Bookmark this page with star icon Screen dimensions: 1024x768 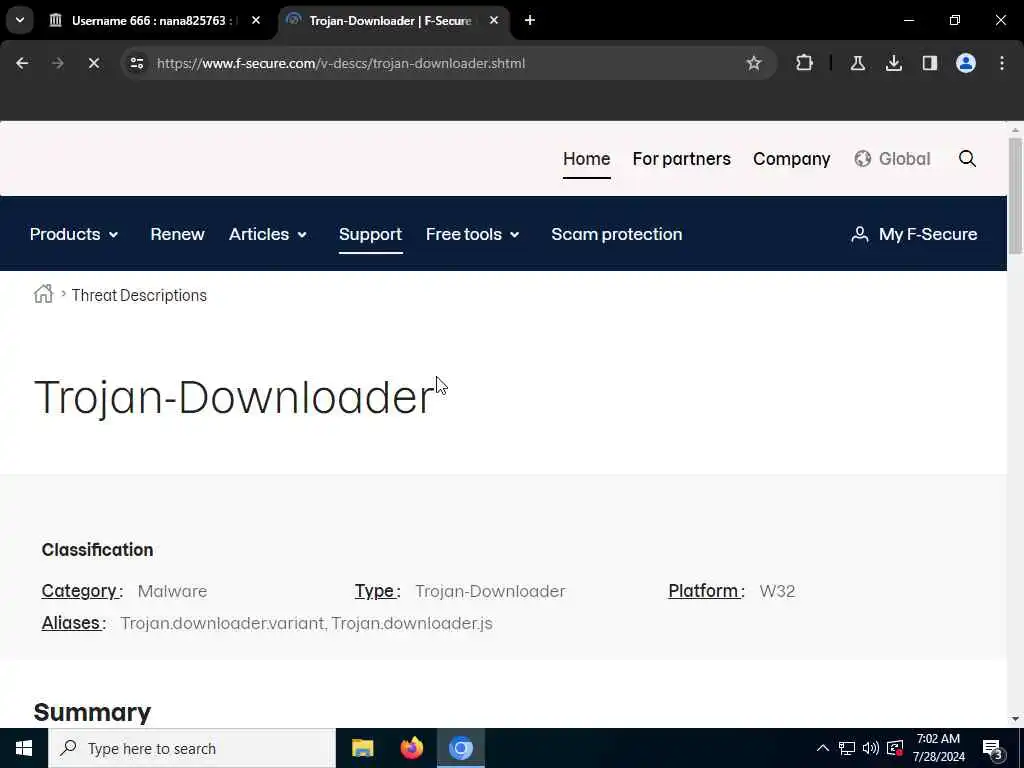tap(754, 63)
